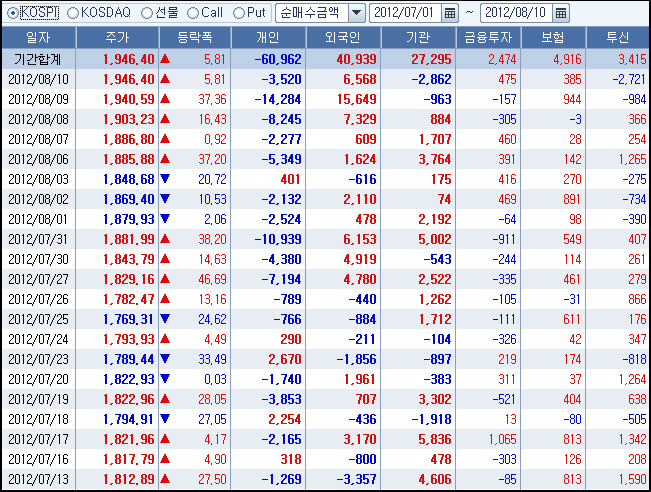Select the 2012/08/07 date cell

click(38, 140)
